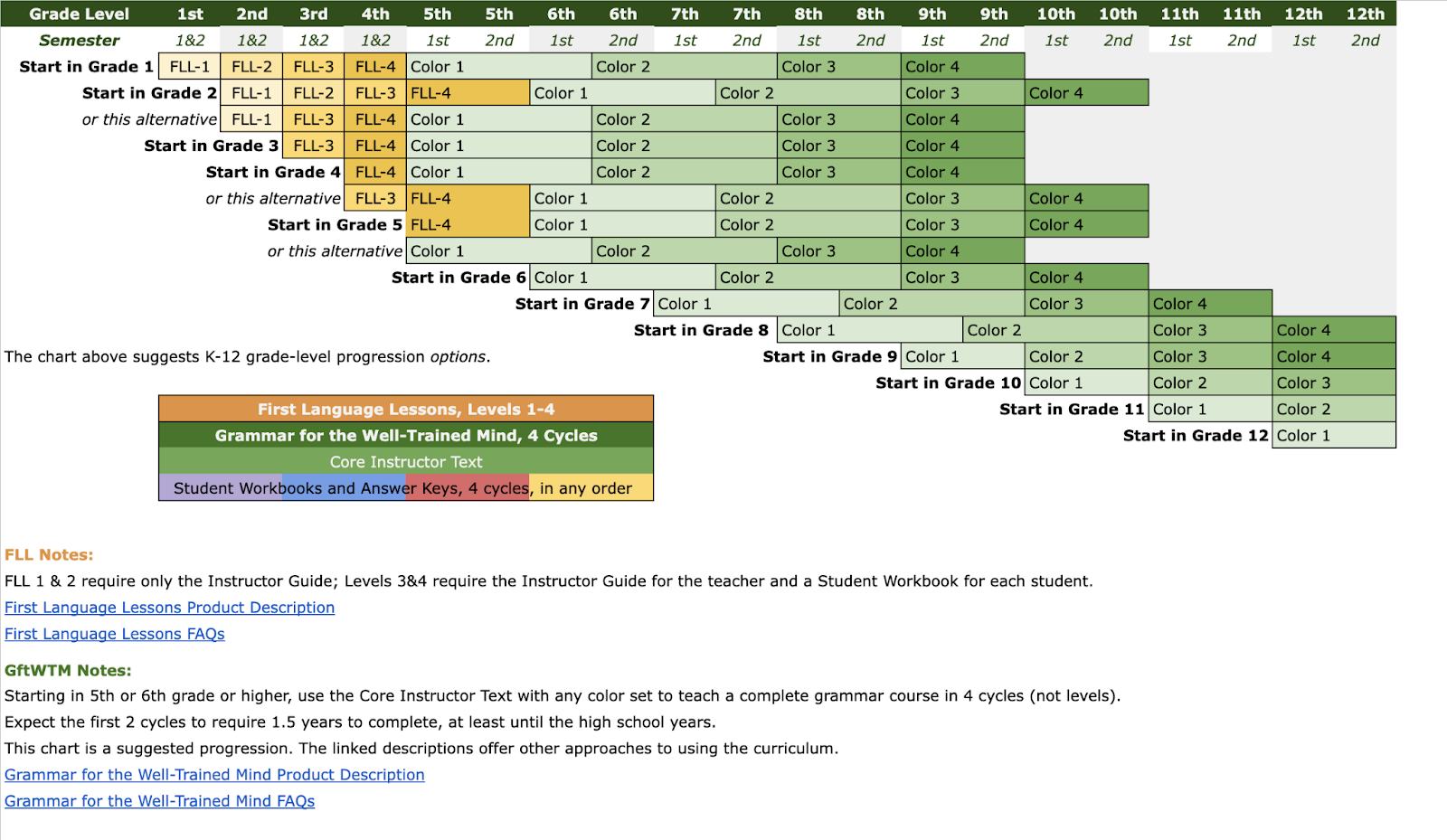Open Grammar for the Well-Trained Mind Product Description

[x=214, y=775]
